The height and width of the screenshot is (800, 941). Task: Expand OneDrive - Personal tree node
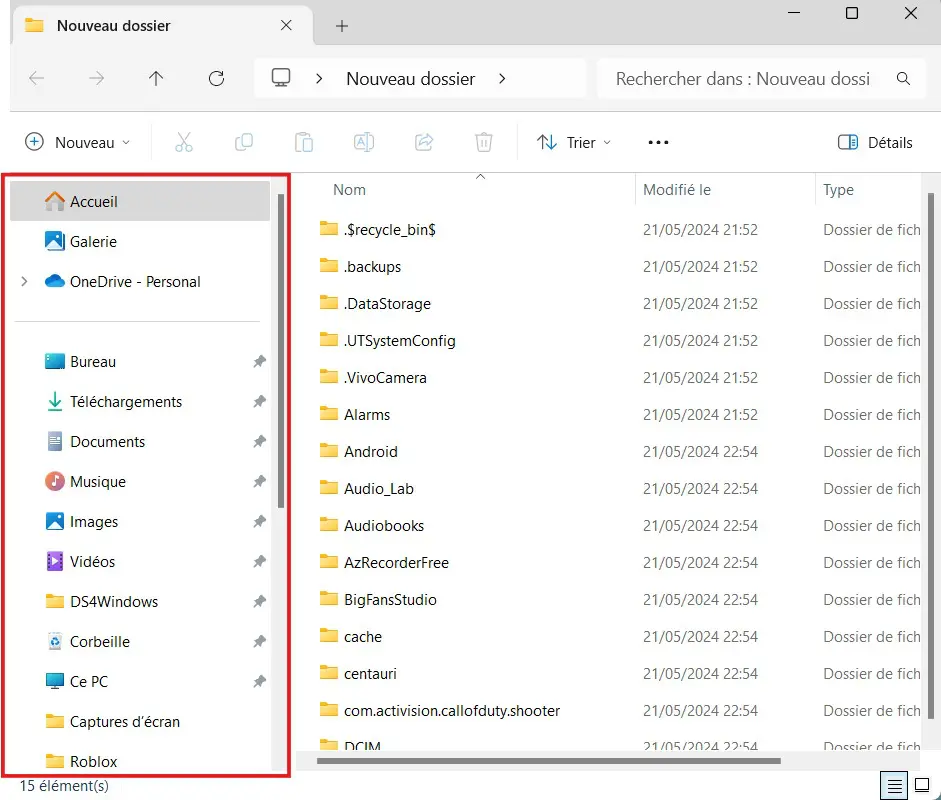click(25, 281)
